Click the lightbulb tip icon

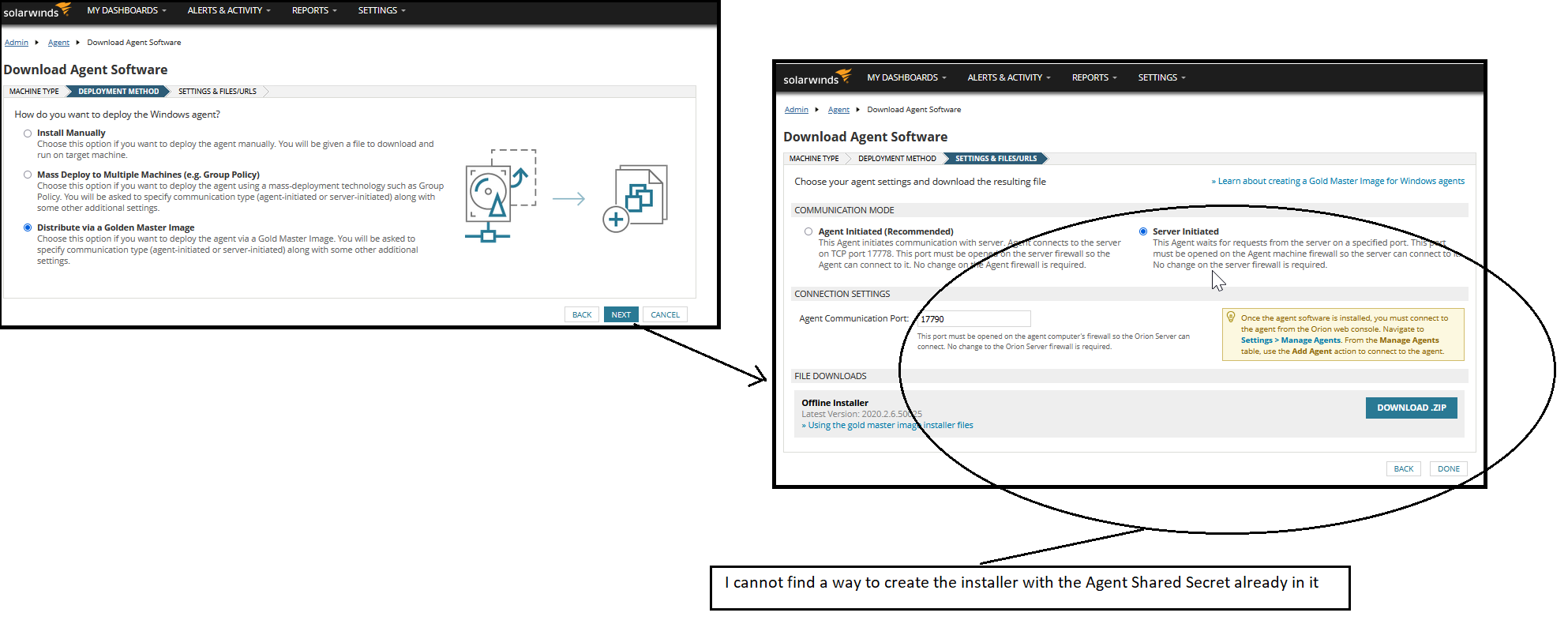pyautogui.click(x=1230, y=317)
